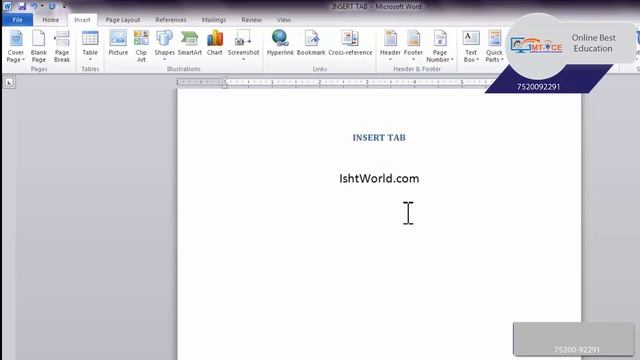Viewport: 640px width, 360px height.
Task: Open the Table insert menu
Action: pyautogui.click(x=90, y=46)
